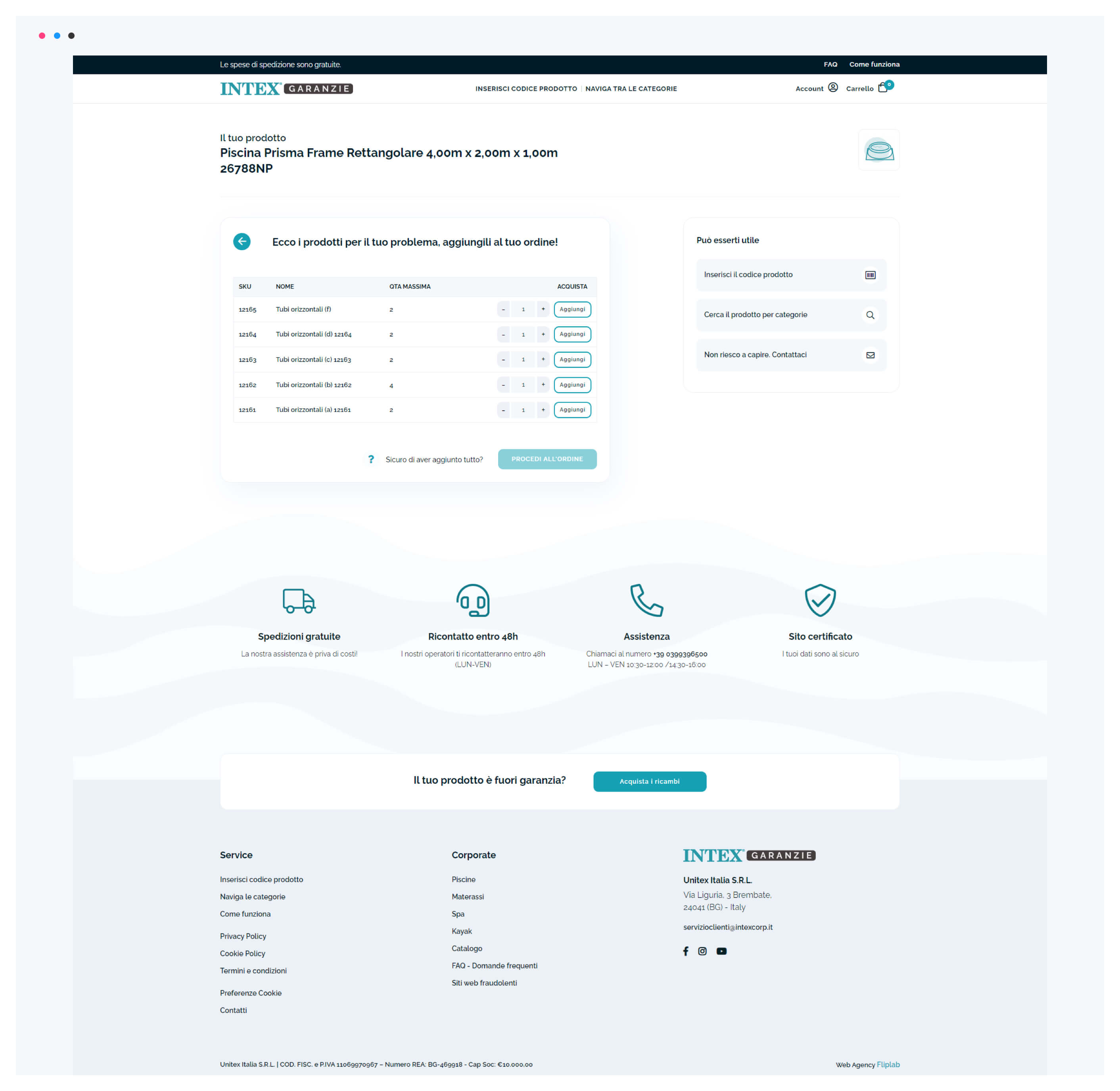This screenshot has width=1120, height=1091.
Task: Increase quantity for SKU 12164
Action: [543, 335]
